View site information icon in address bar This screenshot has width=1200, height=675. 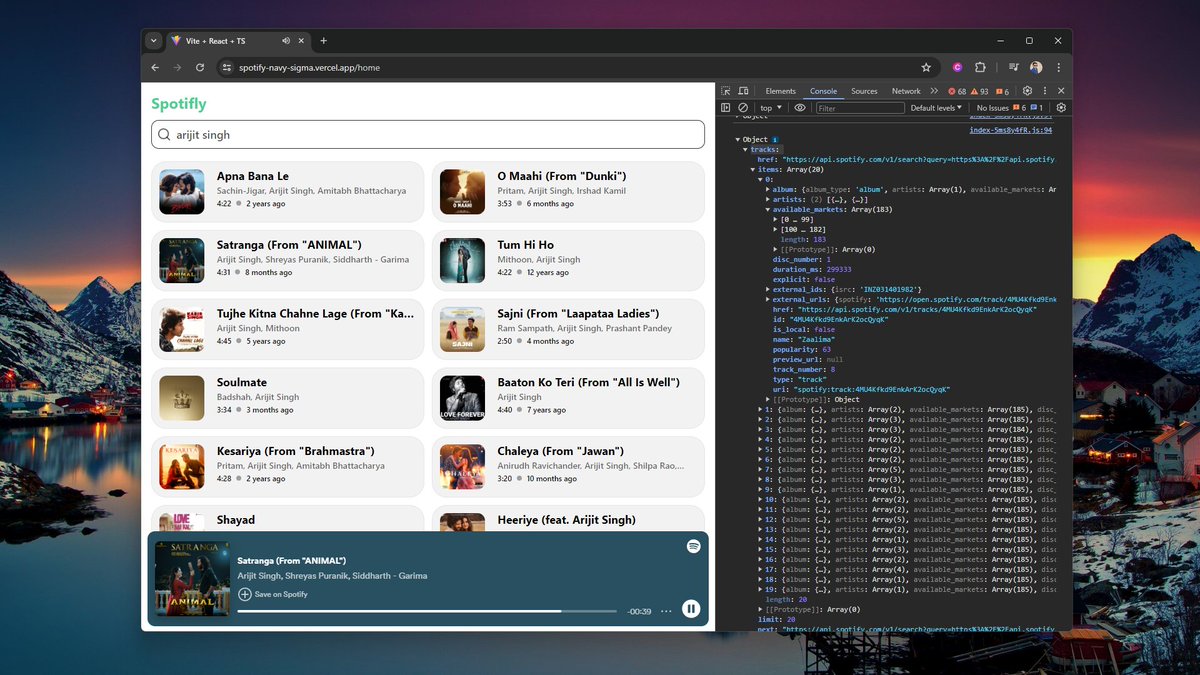(226, 67)
